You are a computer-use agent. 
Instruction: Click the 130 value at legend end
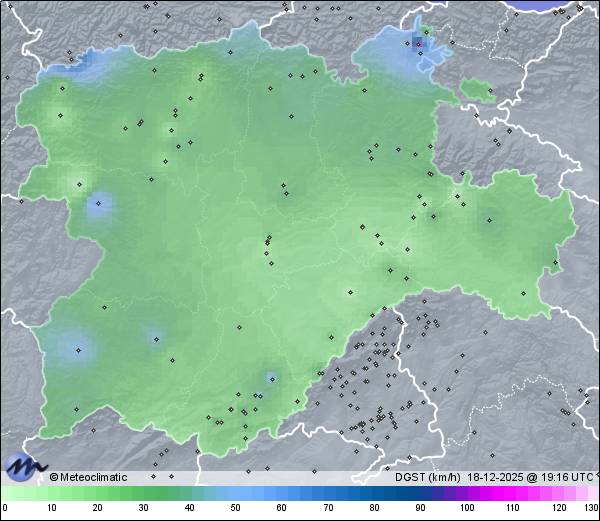click(x=590, y=508)
